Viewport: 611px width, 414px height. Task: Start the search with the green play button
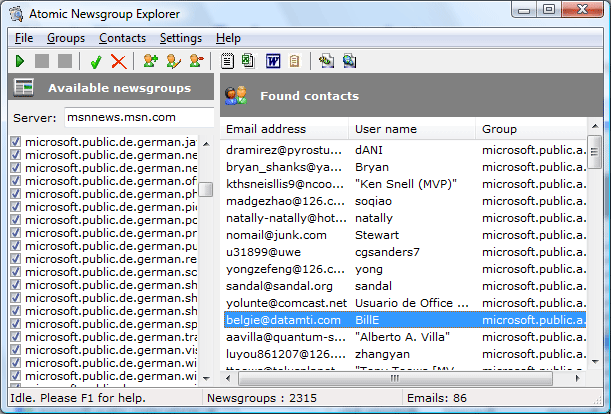pyautogui.click(x=20, y=61)
